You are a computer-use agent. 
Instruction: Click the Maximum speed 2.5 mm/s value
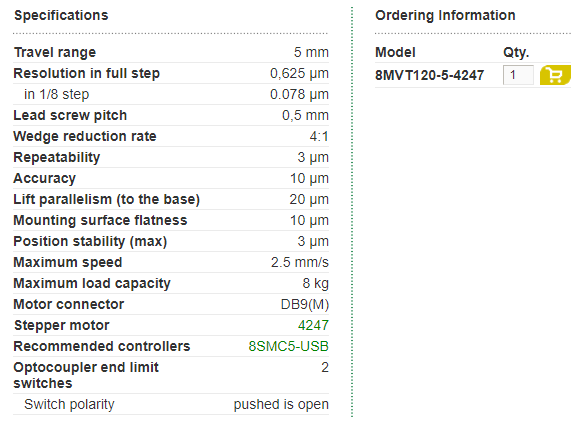[300, 262]
